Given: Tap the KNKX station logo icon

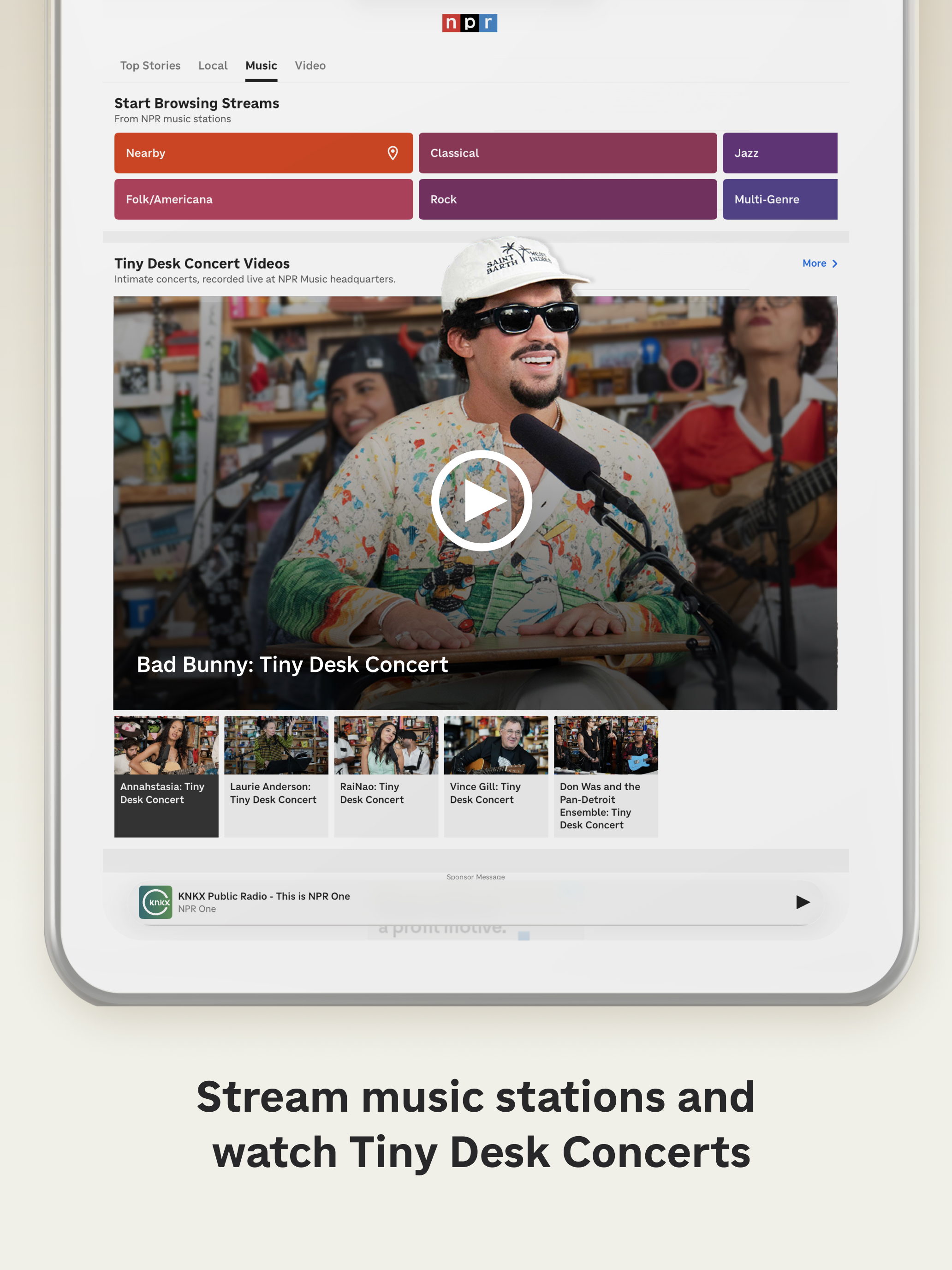Looking at the screenshot, I should (155, 902).
